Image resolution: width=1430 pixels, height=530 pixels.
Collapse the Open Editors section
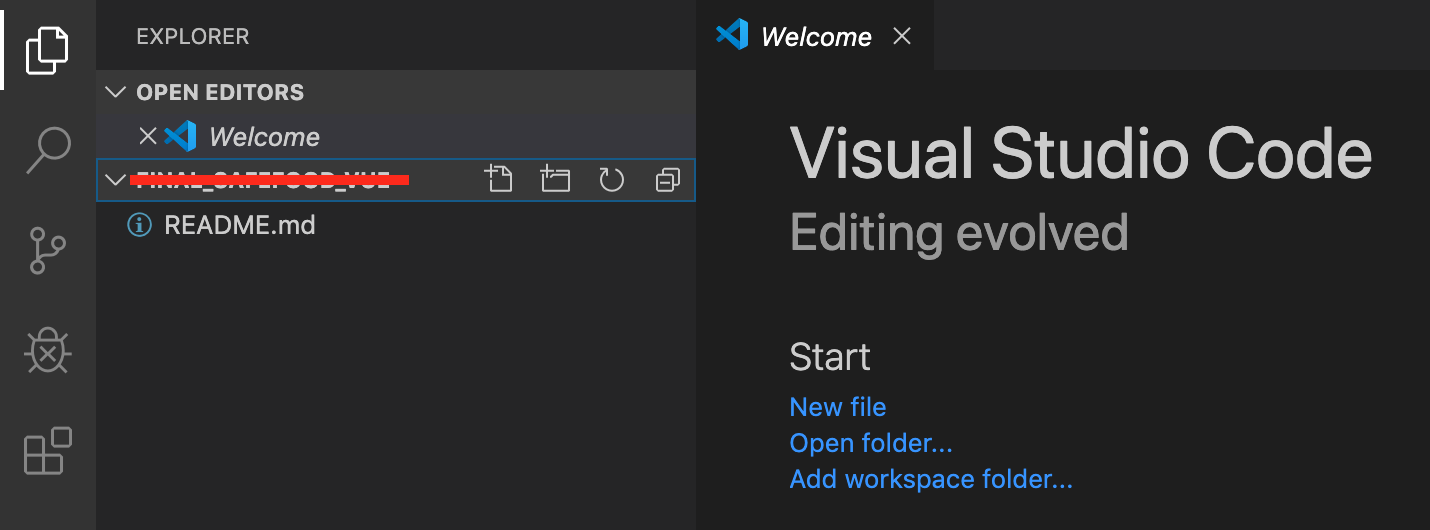pyautogui.click(x=116, y=92)
